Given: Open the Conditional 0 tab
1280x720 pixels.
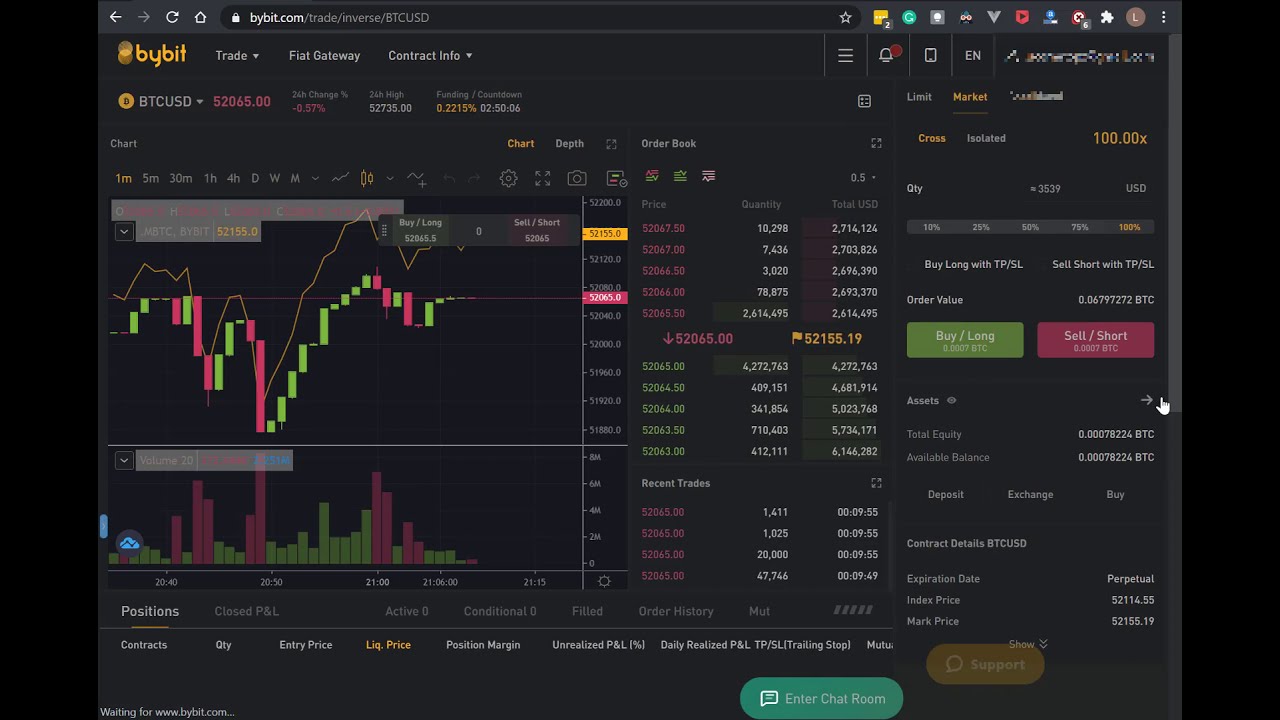Looking at the screenshot, I should pos(500,611).
